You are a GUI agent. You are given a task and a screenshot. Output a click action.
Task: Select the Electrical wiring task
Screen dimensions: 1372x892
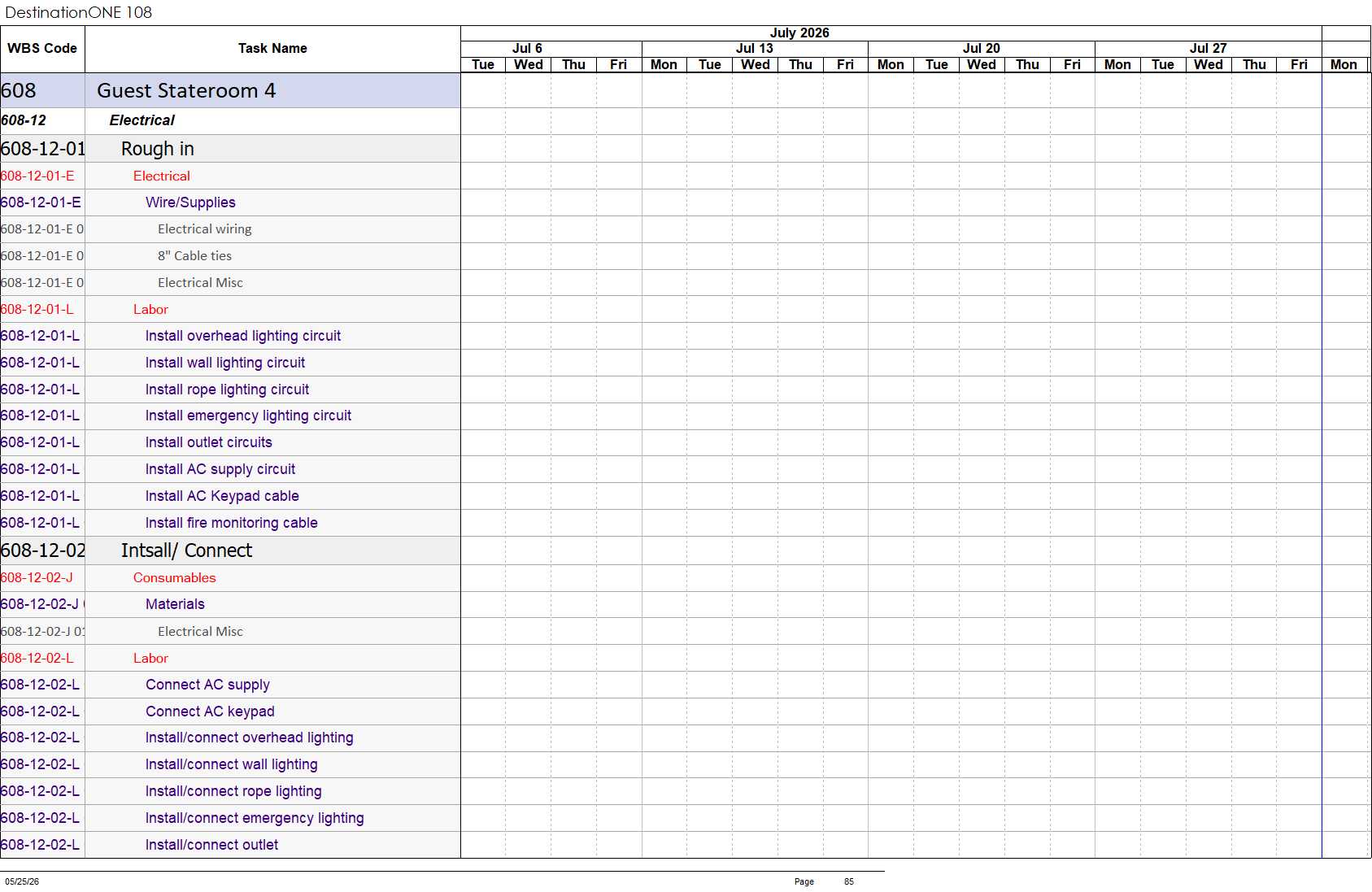(x=230, y=229)
